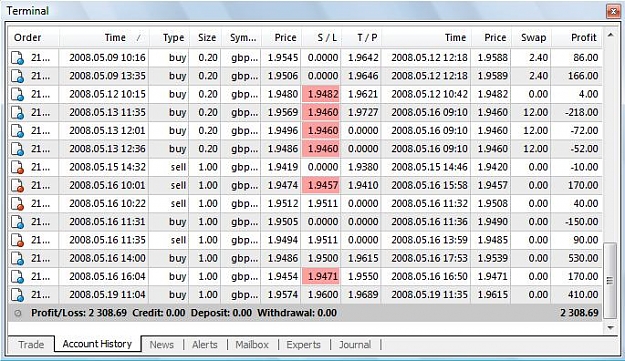Image resolution: width=625 pixels, height=361 pixels.
Task: Sort by the T / P column header
Action: [362, 38]
